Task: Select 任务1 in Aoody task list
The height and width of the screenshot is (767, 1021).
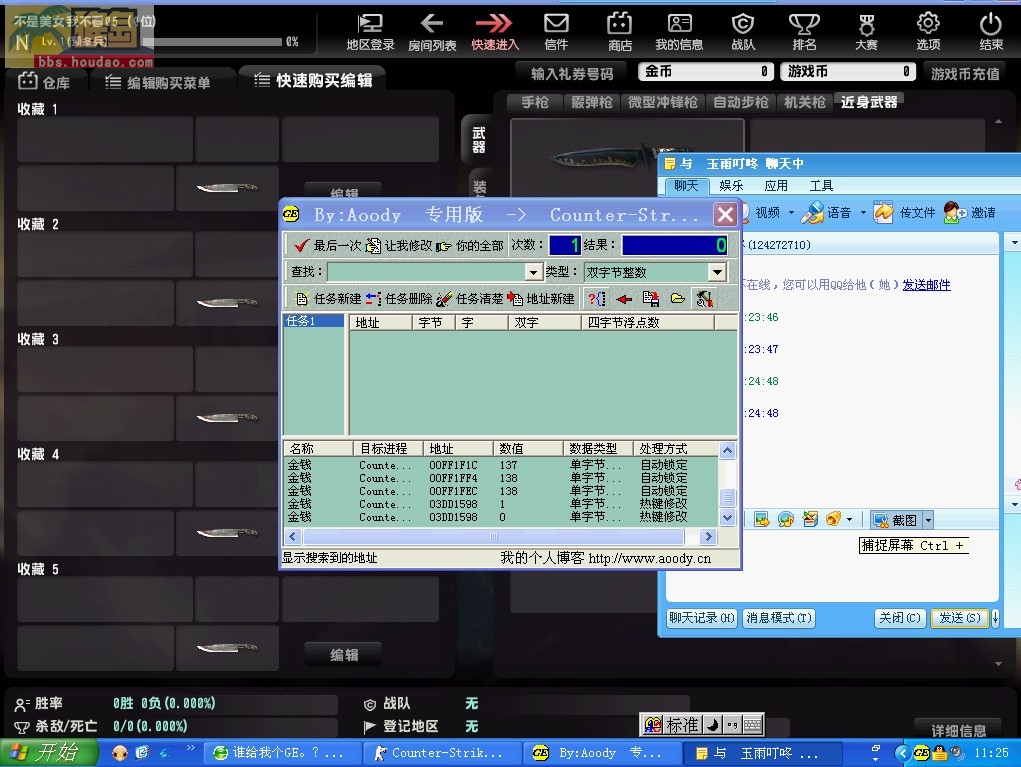Action: tap(314, 321)
